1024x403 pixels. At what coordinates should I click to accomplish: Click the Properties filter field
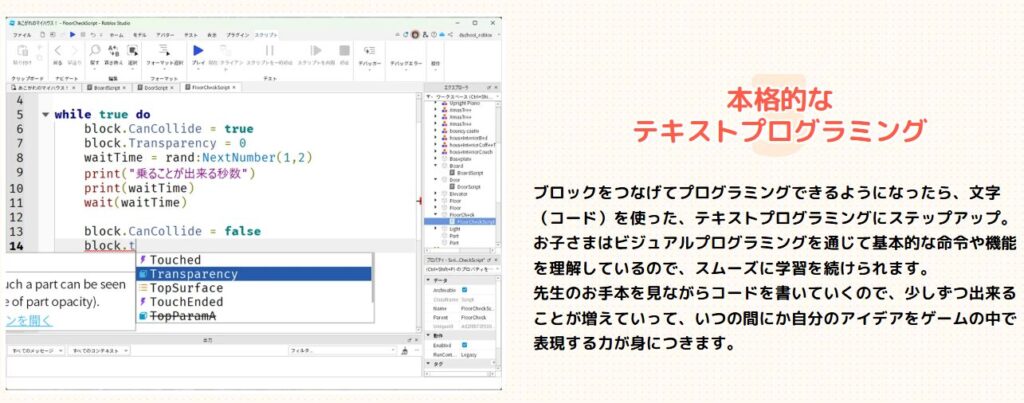coord(462,269)
